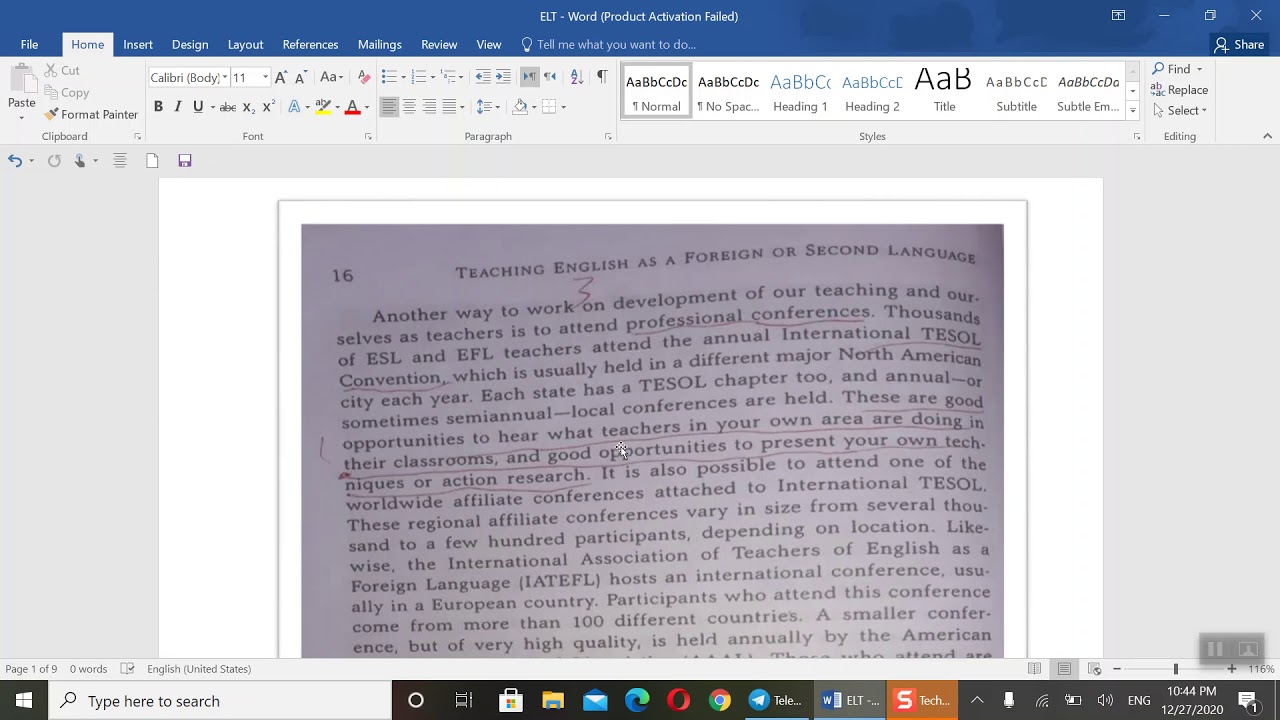The width and height of the screenshot is (1280, 720).
Task: Create new blank document from quick access
Action: pyautogui.click(x=152, y=161)
